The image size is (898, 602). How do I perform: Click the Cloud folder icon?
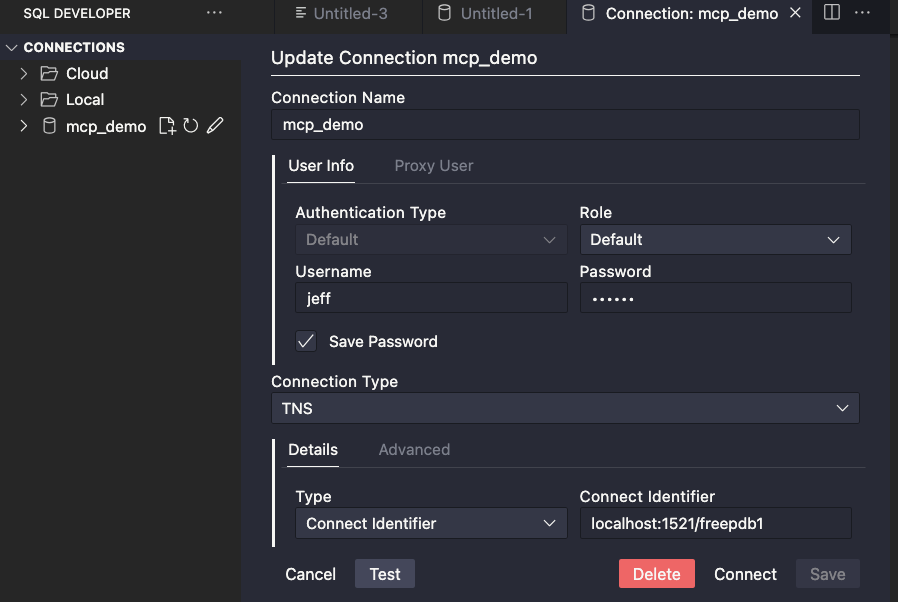pos(49,73)
